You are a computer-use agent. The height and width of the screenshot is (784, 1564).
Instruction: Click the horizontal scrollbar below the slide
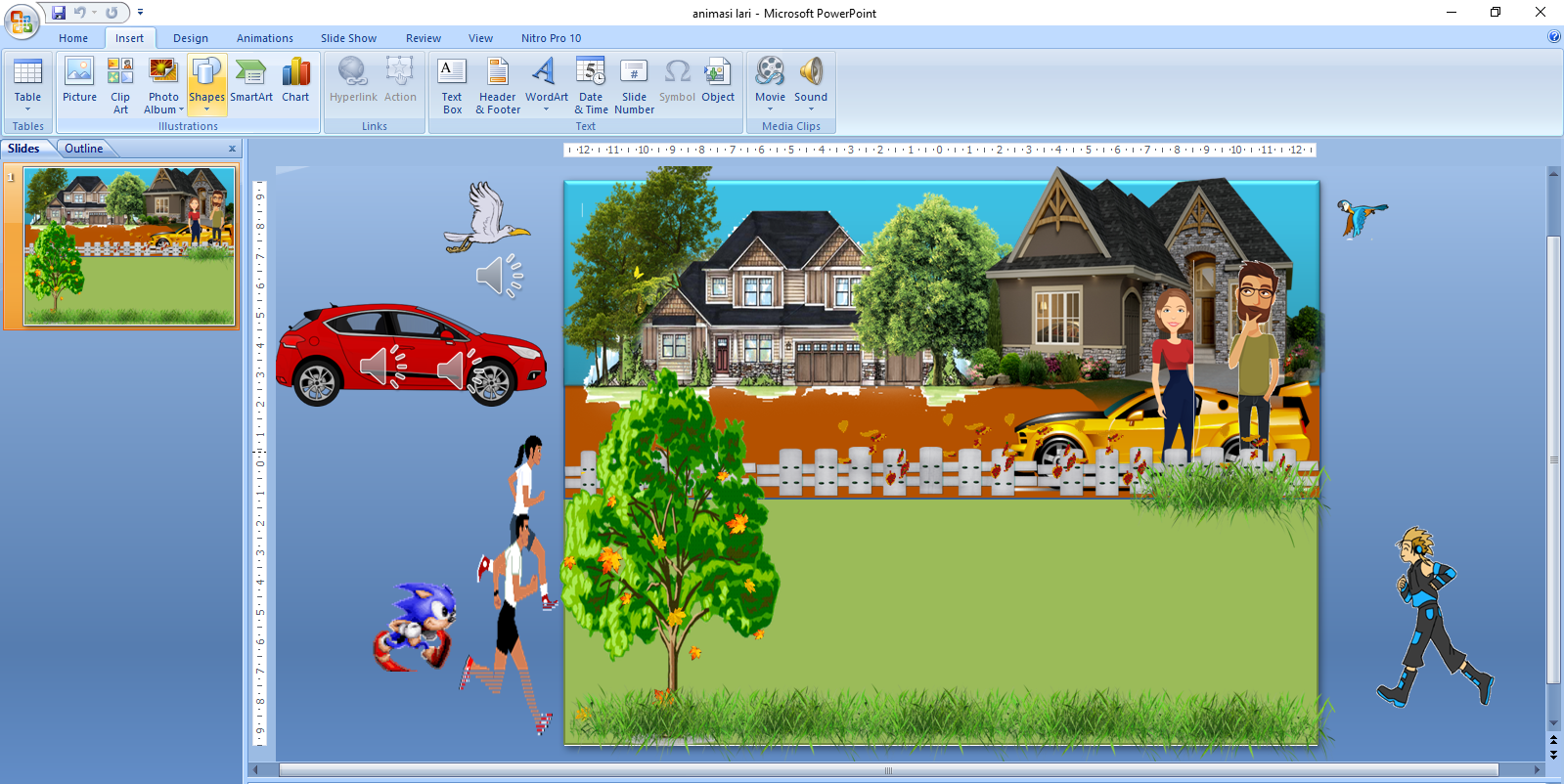tap(888, 770)
